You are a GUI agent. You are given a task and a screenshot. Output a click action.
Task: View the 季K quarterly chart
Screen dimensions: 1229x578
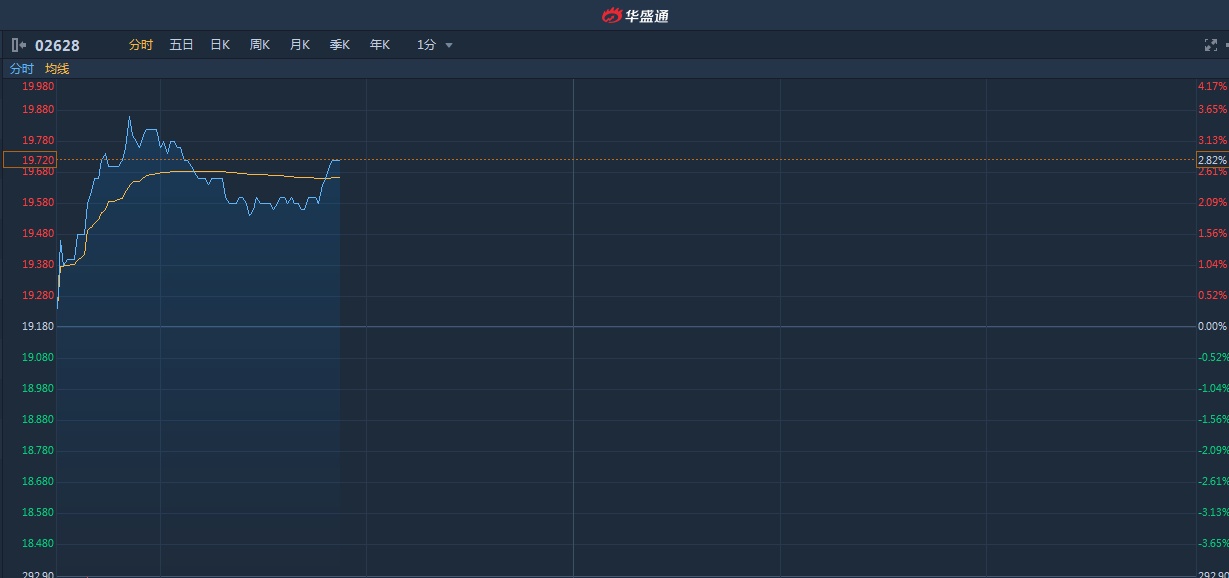tap(340, 45)
